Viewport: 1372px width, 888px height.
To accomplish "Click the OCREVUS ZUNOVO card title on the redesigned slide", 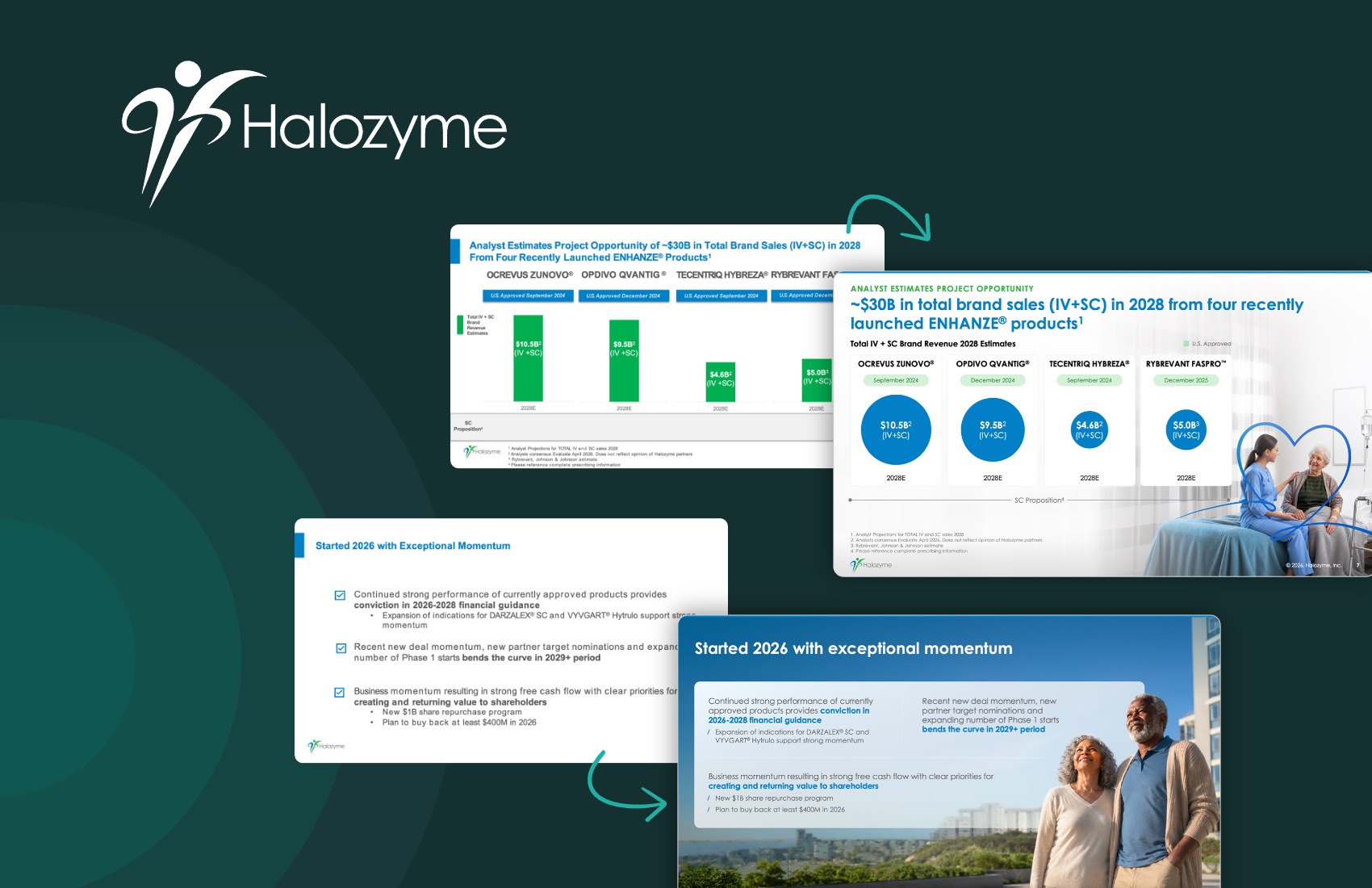I will point(896,364).
